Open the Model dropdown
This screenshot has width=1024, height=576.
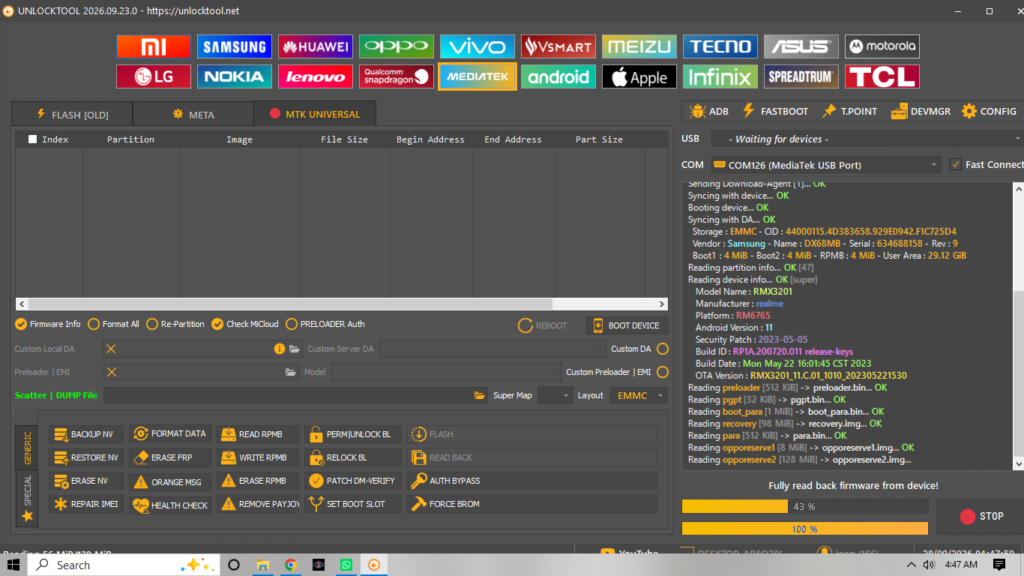[x=446, y=372]
